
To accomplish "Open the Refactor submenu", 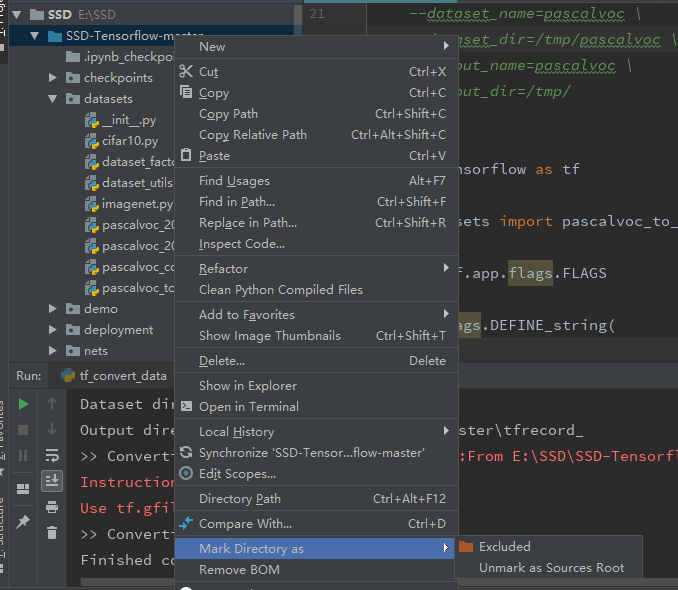I will [x=316, y=268].
